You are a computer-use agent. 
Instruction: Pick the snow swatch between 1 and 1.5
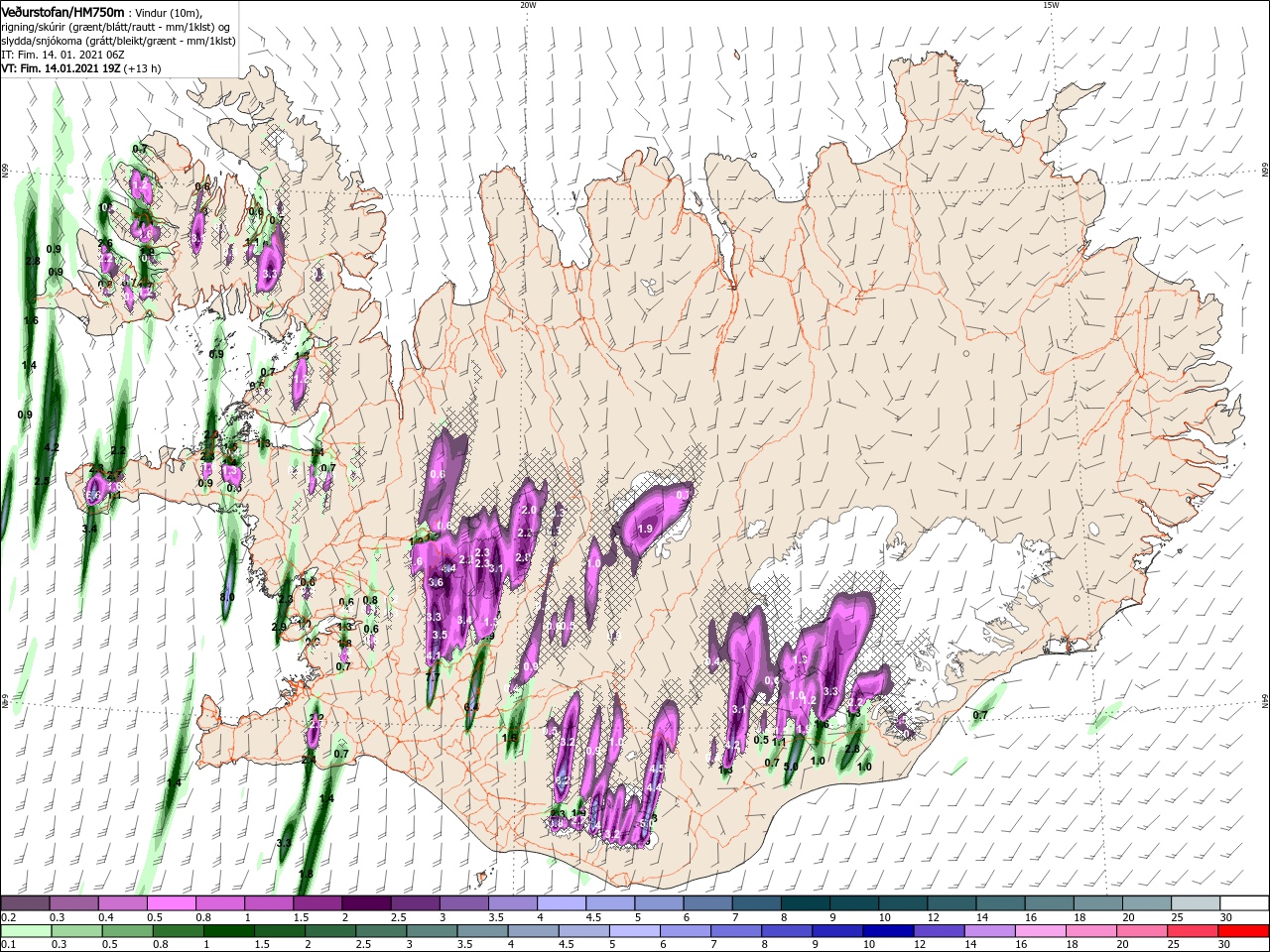[269, 903]
